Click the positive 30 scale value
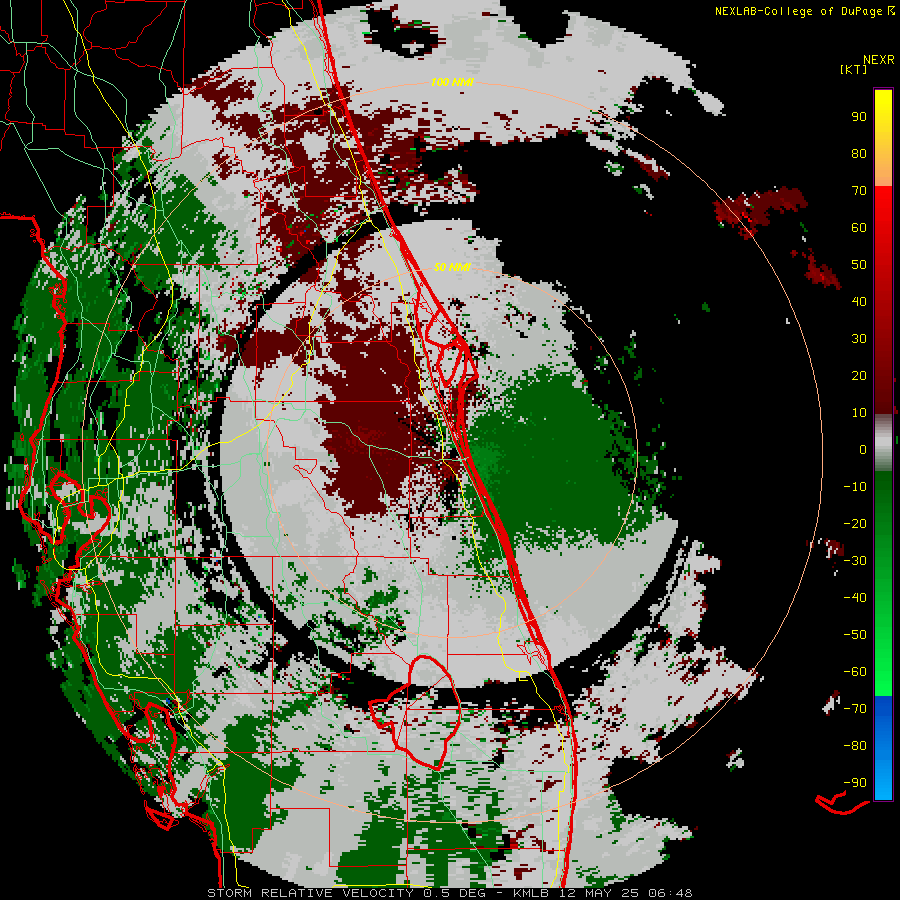 point(859,339)
